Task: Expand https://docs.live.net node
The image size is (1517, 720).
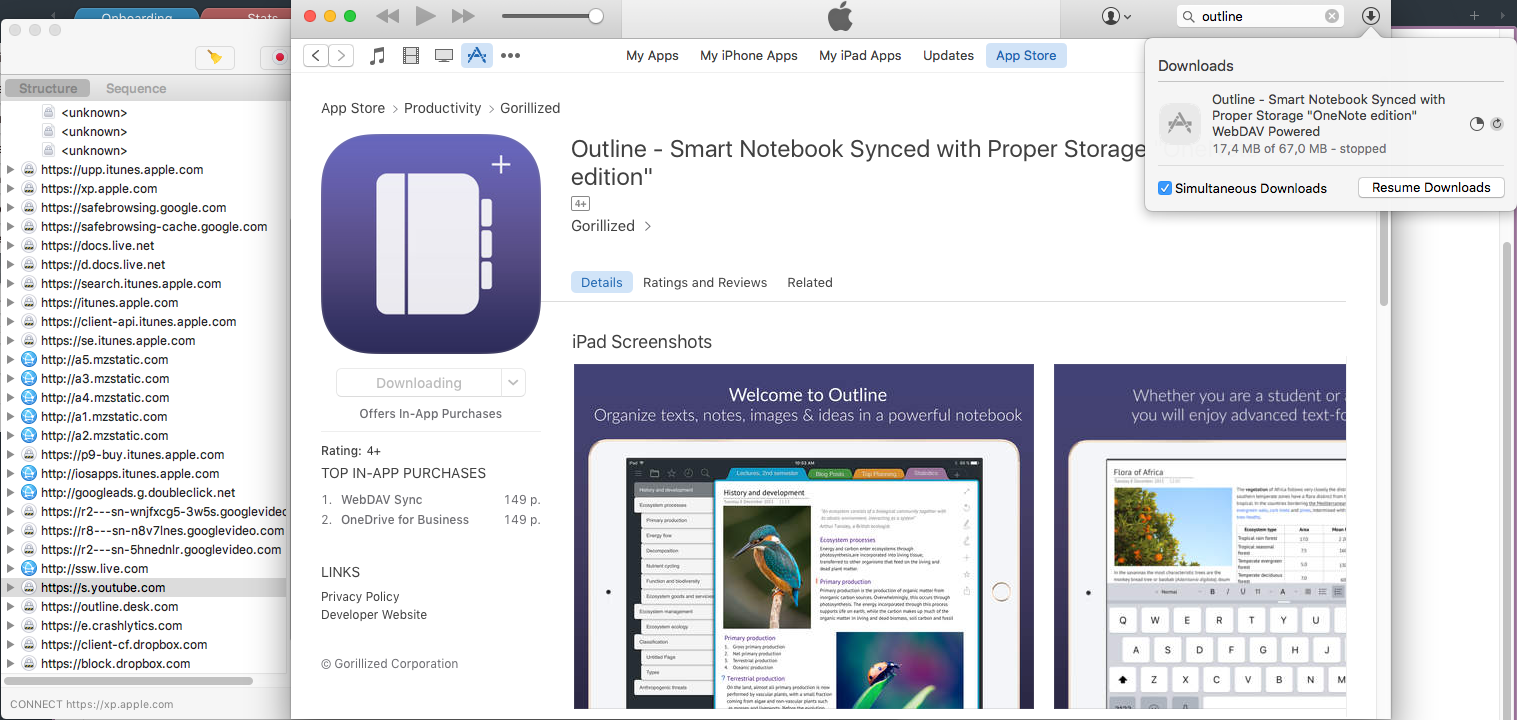Action: [11, 246]
